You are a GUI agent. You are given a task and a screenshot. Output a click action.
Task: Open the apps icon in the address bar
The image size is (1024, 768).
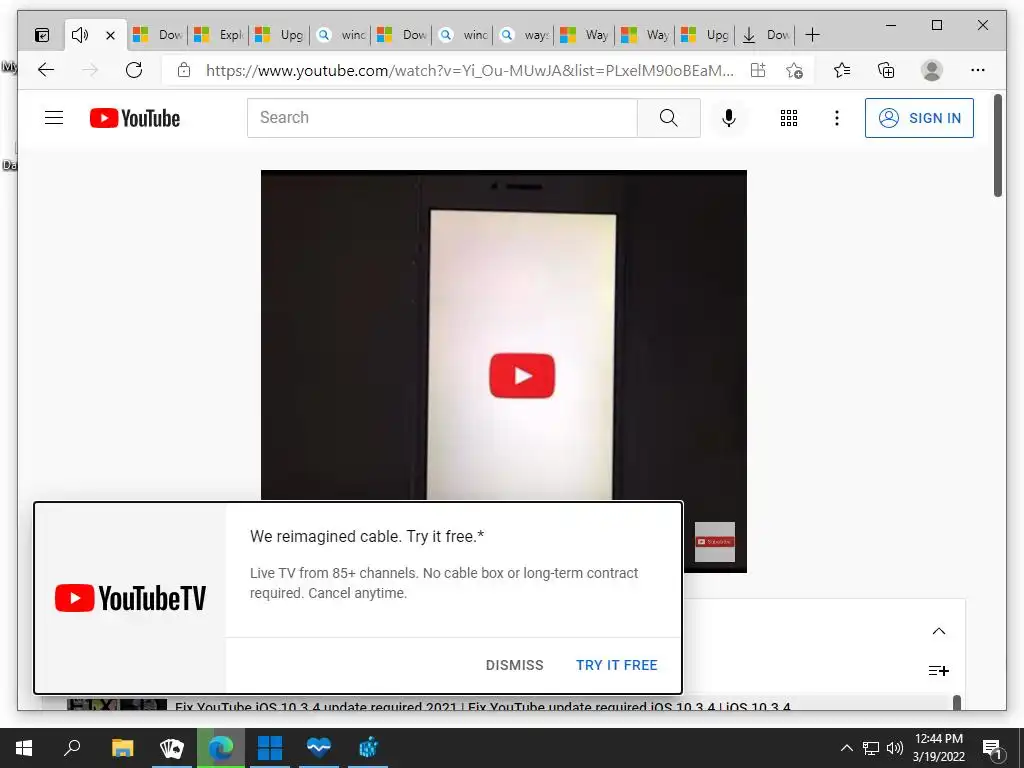point(758,70)
